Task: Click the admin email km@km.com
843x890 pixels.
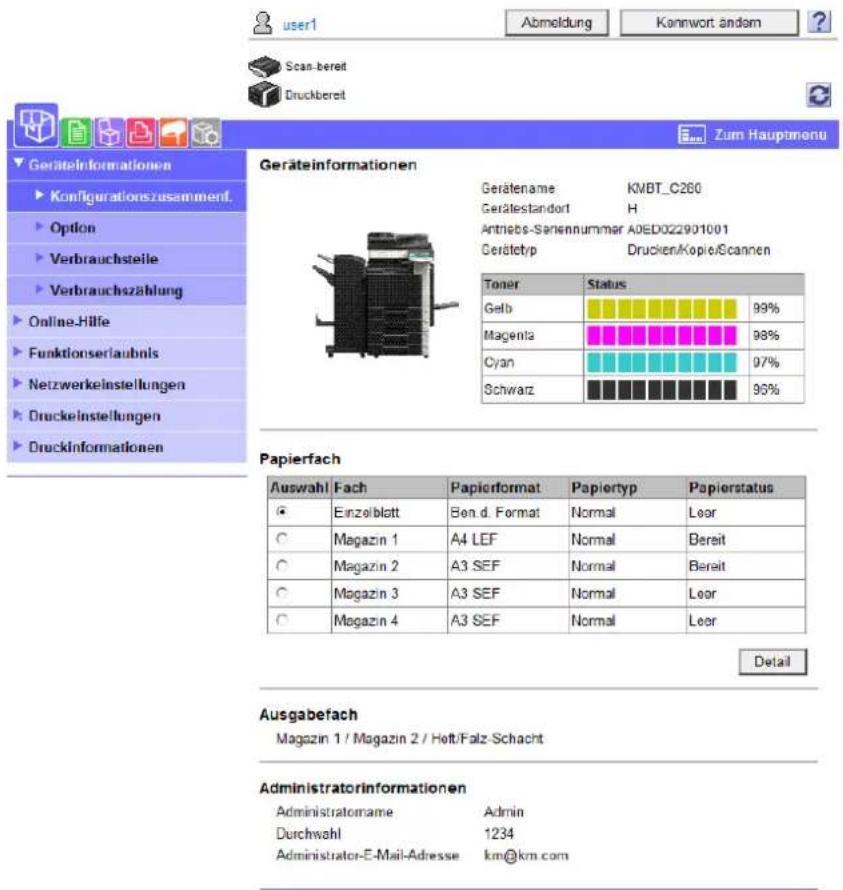Action: (526, 855)
